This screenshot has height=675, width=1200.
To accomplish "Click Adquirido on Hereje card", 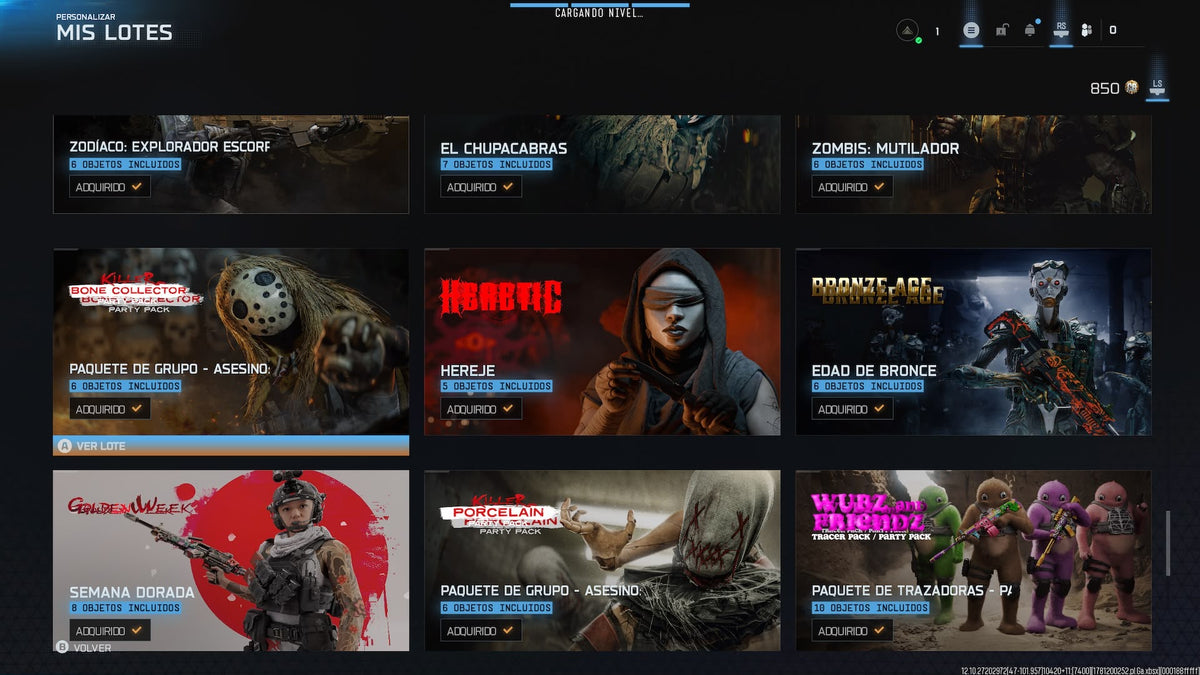I will pos(481,409).
